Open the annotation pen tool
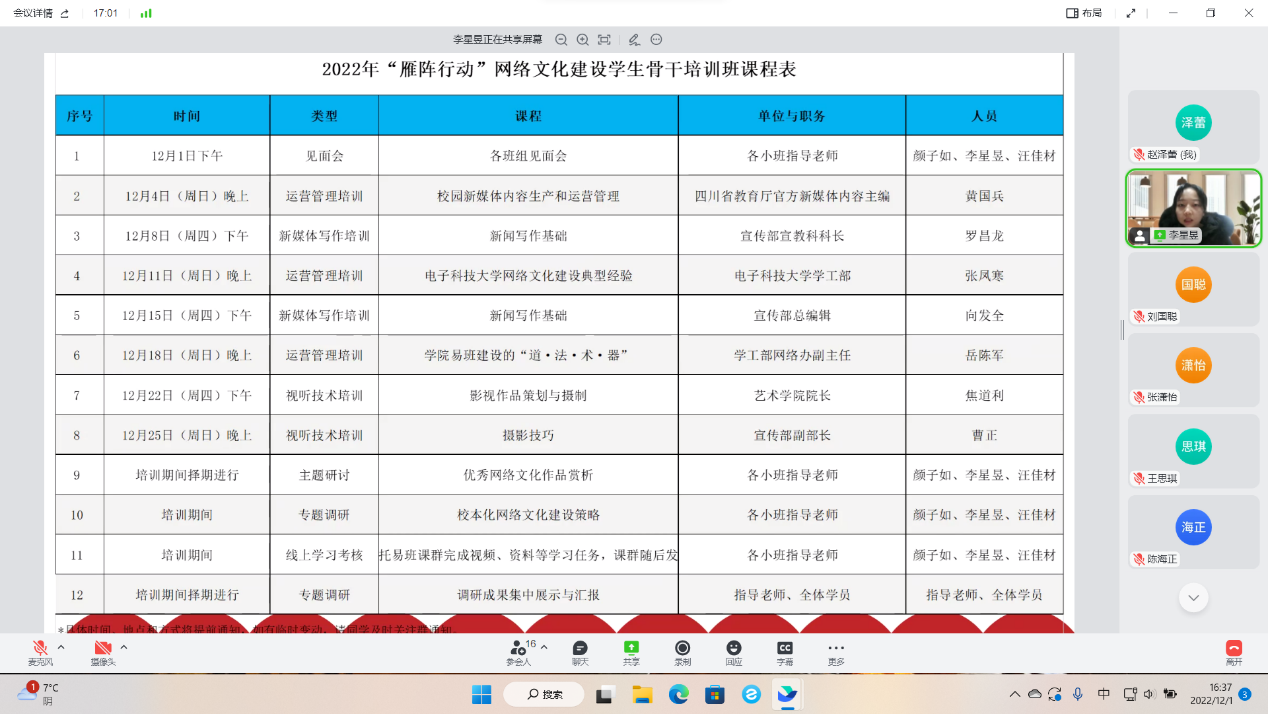1268x714 pixels. pos(634,40)
